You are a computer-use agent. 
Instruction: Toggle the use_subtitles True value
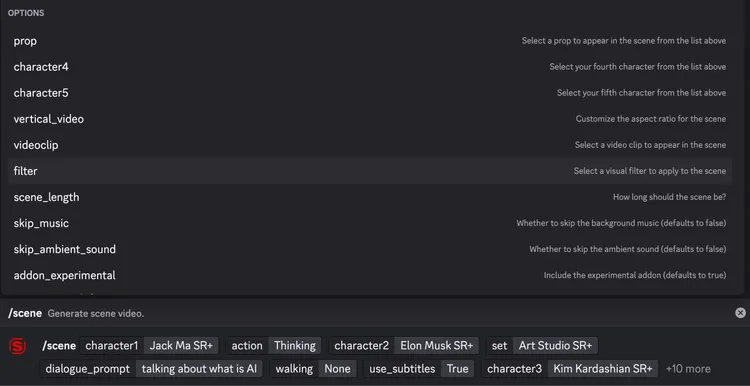click(457, 369)
